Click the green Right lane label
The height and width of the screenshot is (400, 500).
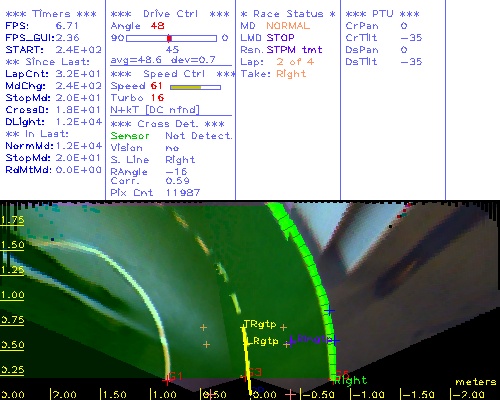[351, 380]
